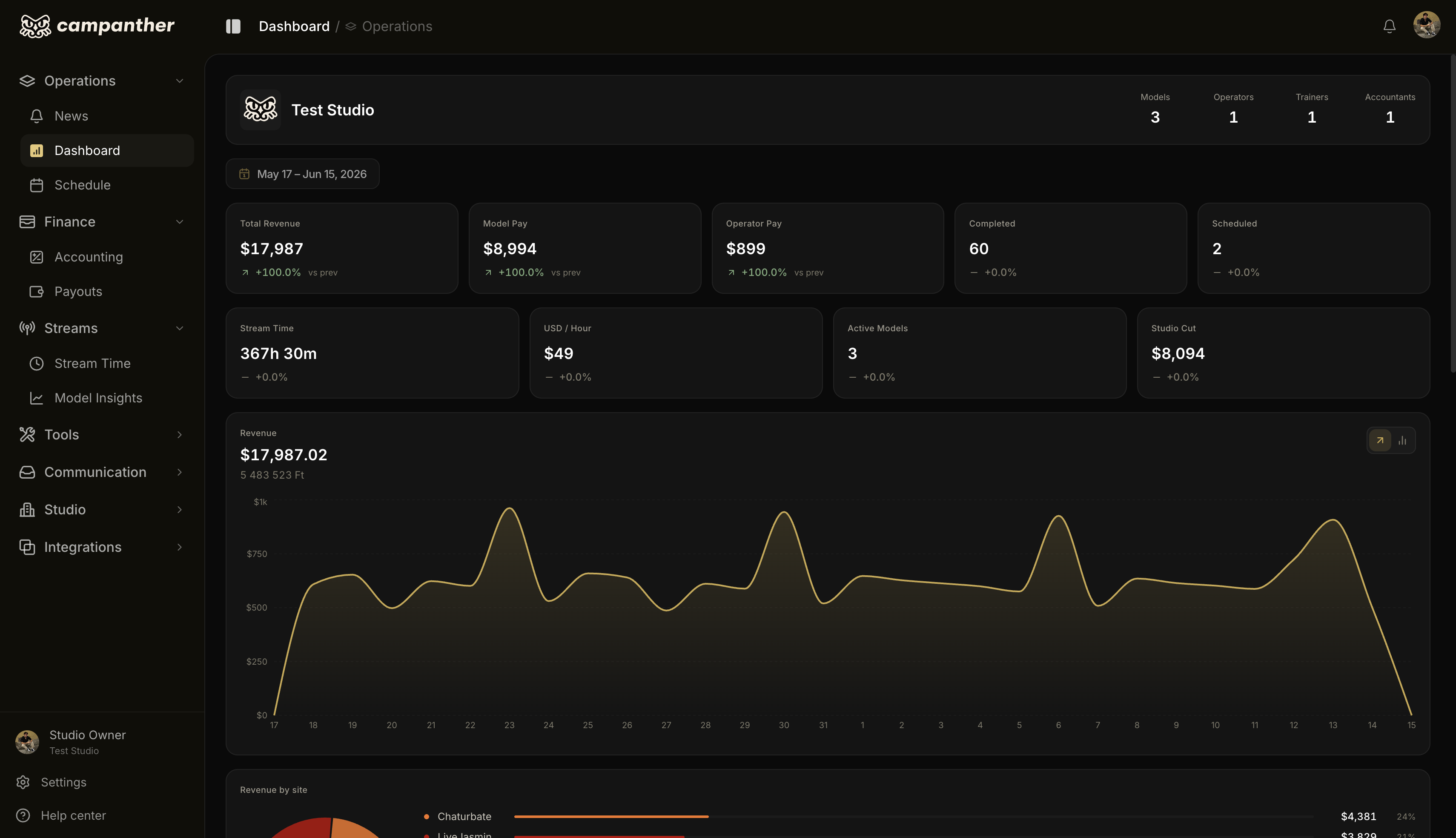Image resolution: width=1456 pixels, height=838 pixels.
Task: Click Operations in the breadcrumb
Action: point(397,26)
